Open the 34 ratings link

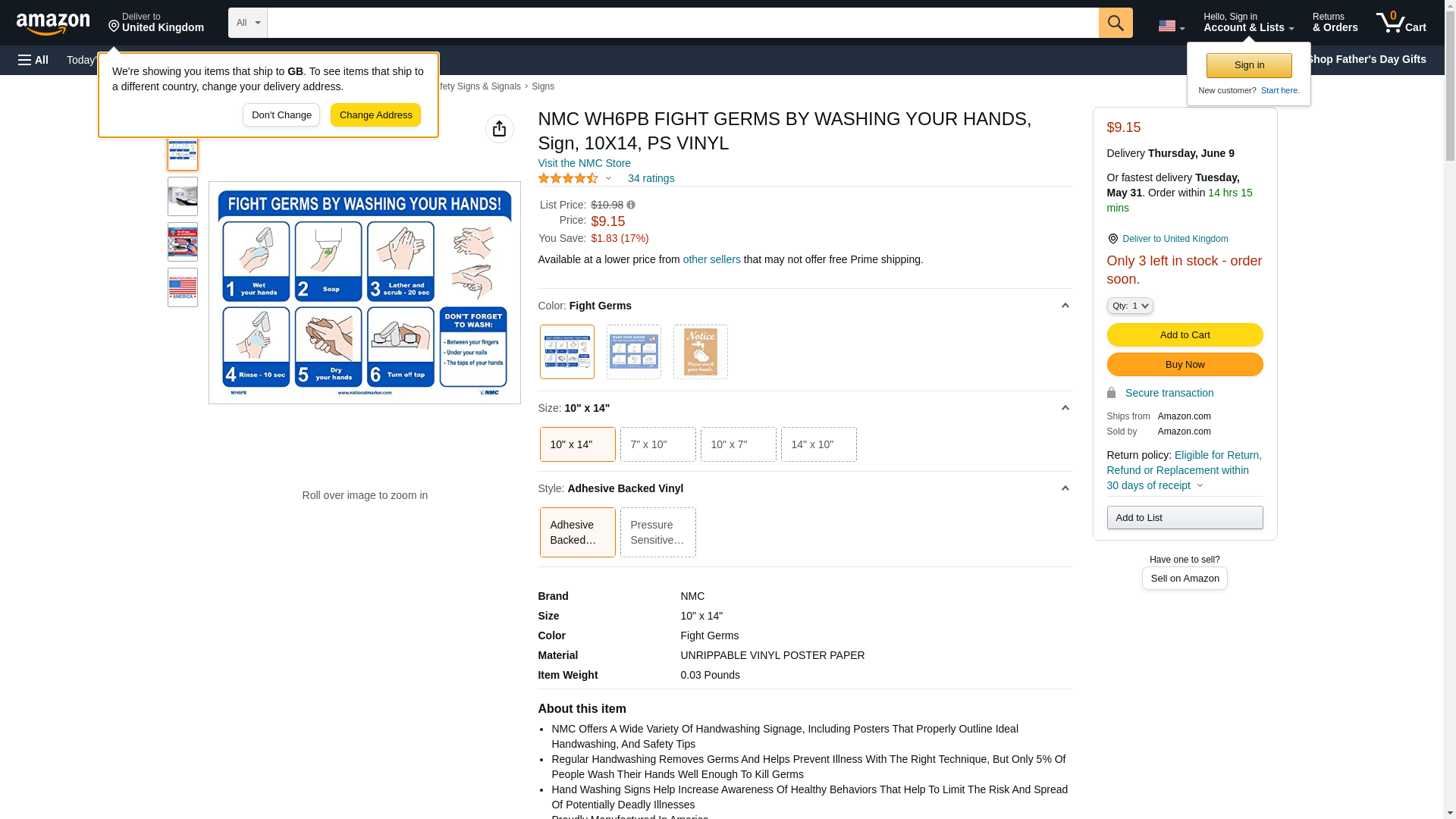(x=651, y=178)
